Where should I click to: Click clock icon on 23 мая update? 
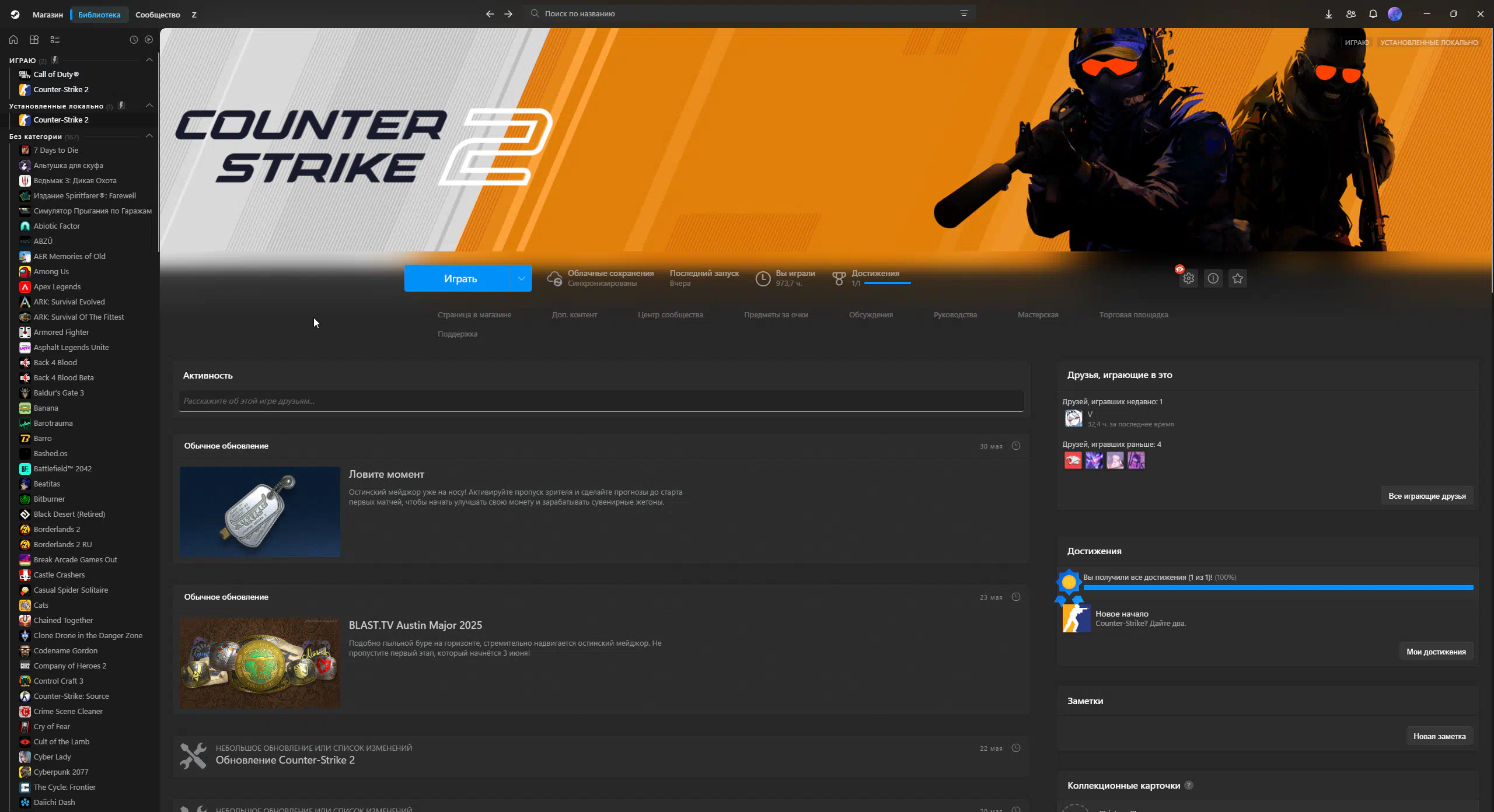1016,597
